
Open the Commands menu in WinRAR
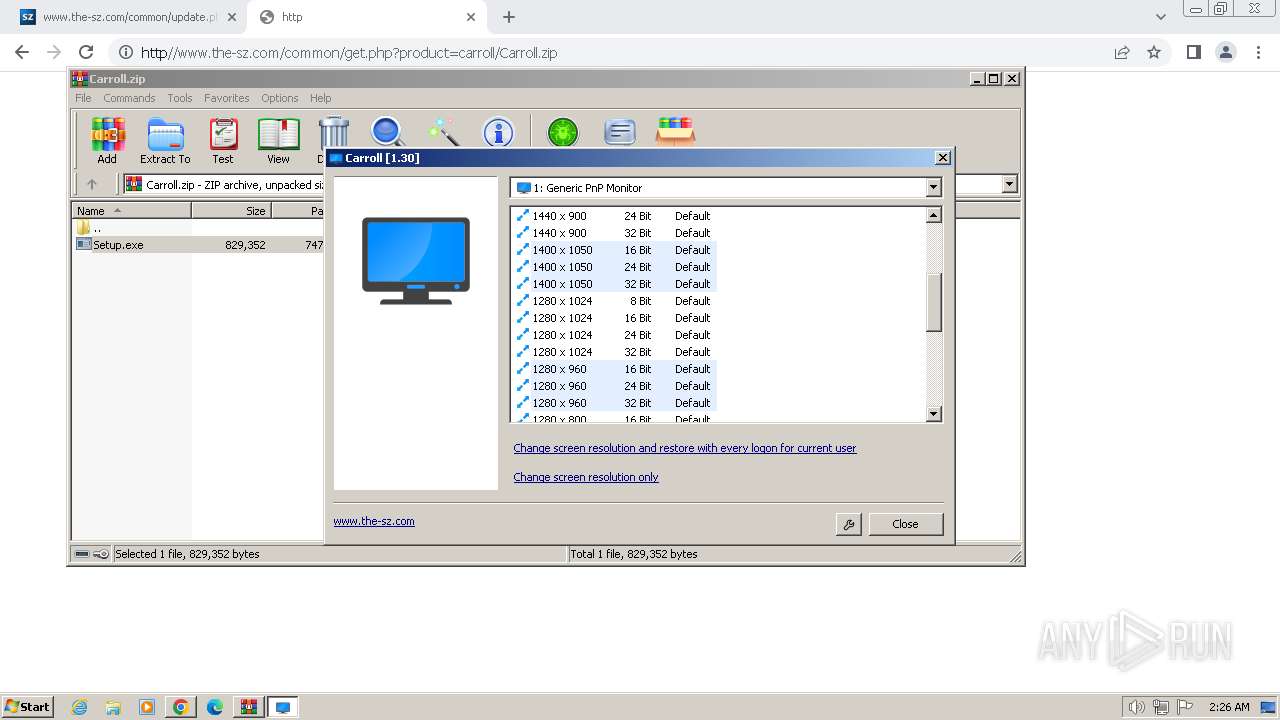click(x=129, y=98)
